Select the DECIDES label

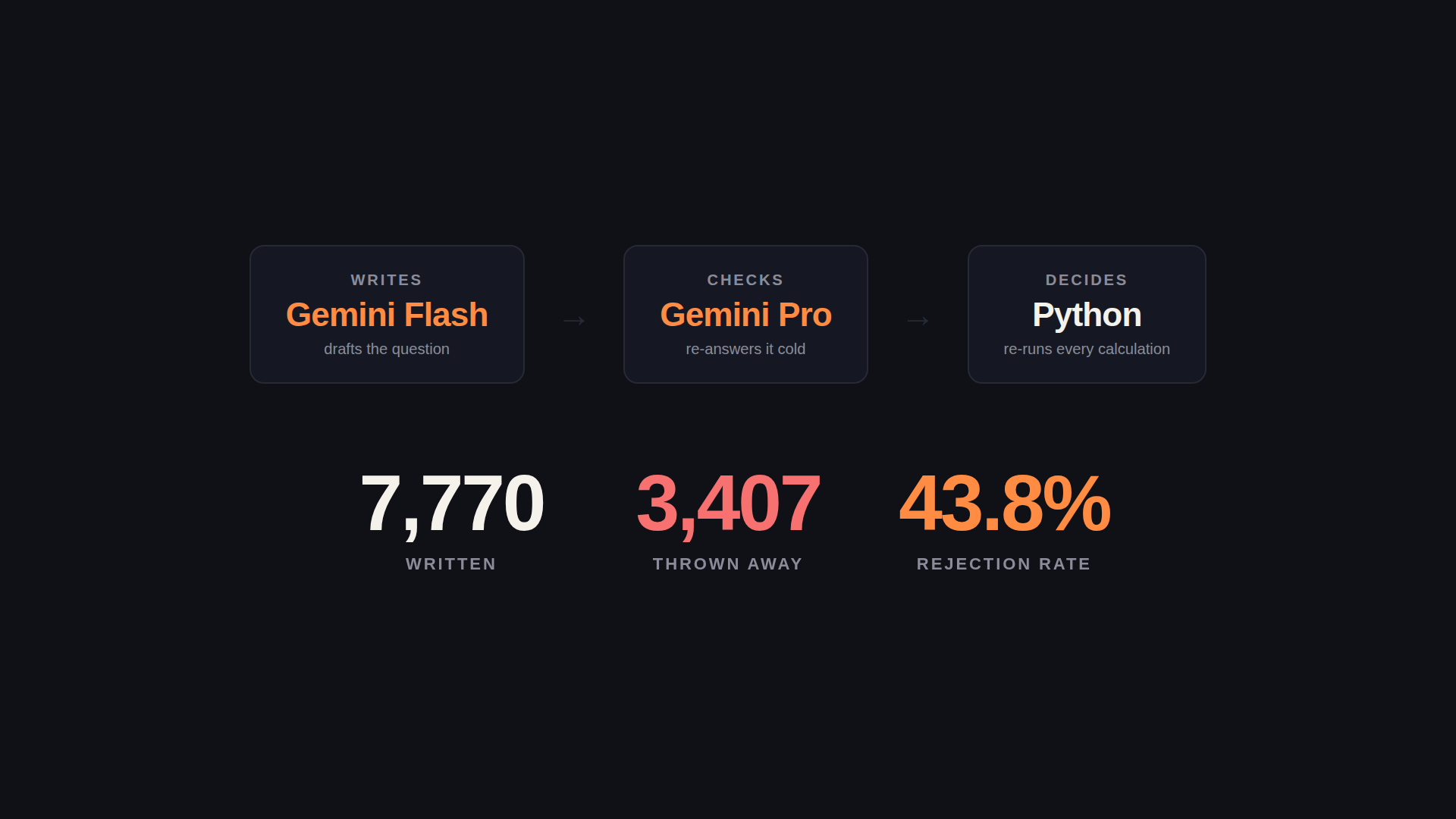click(1087, 280)
